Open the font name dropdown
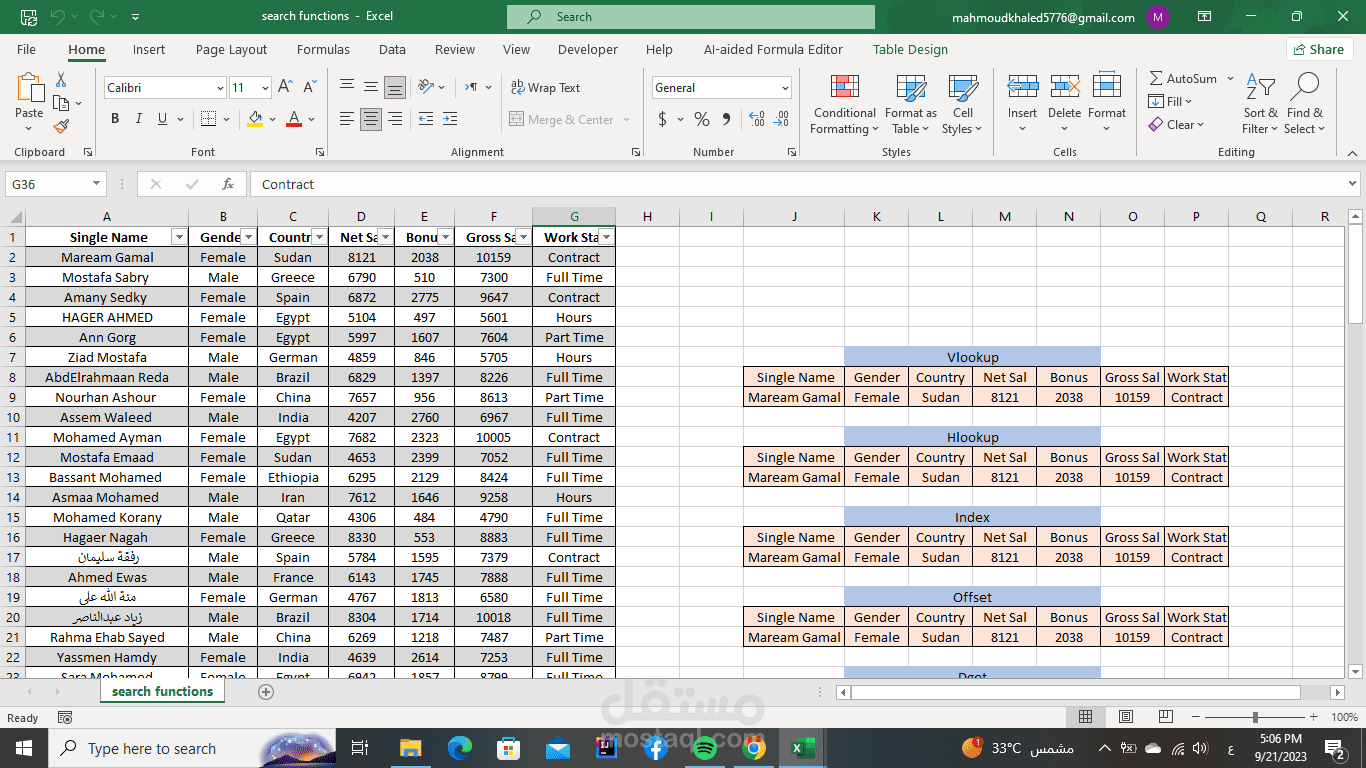1366x768 pixels. 220,88
